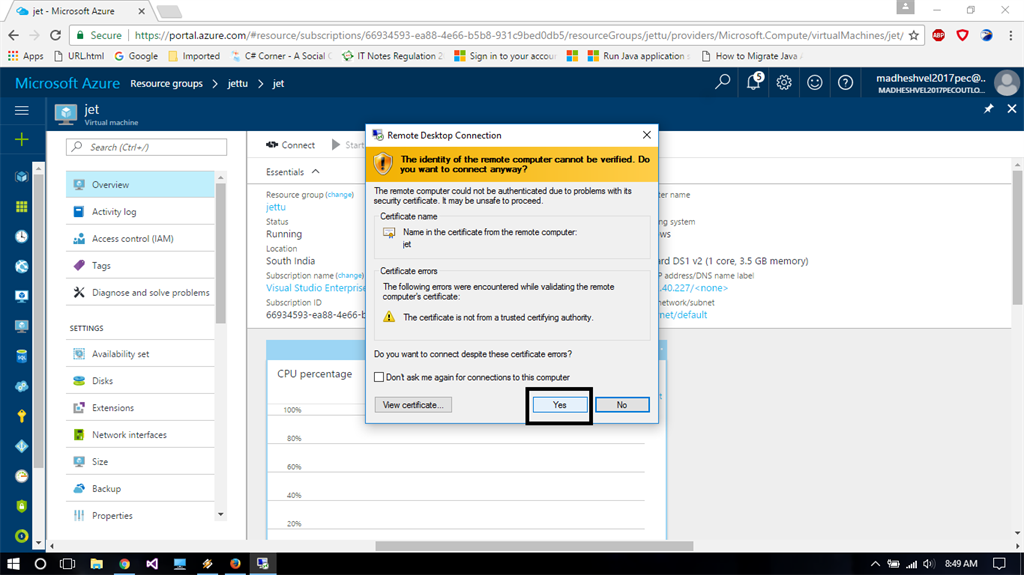Reload the browser page

click(x=56, y=35)
